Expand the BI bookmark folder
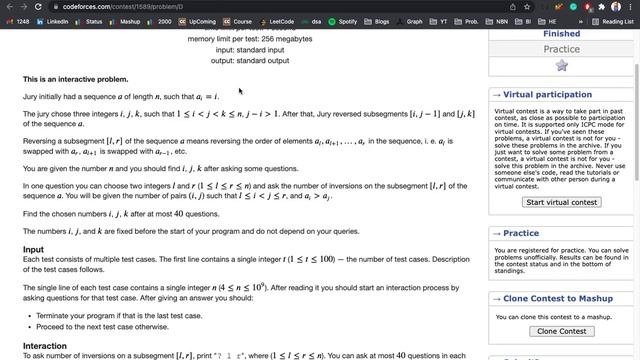The image size is (640, 360). click(523, 22)
